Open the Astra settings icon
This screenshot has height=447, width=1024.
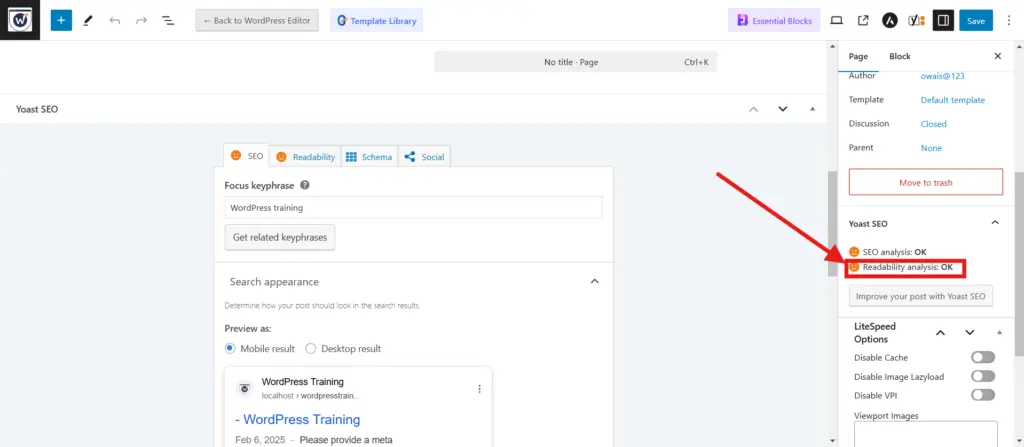(889, 20)
